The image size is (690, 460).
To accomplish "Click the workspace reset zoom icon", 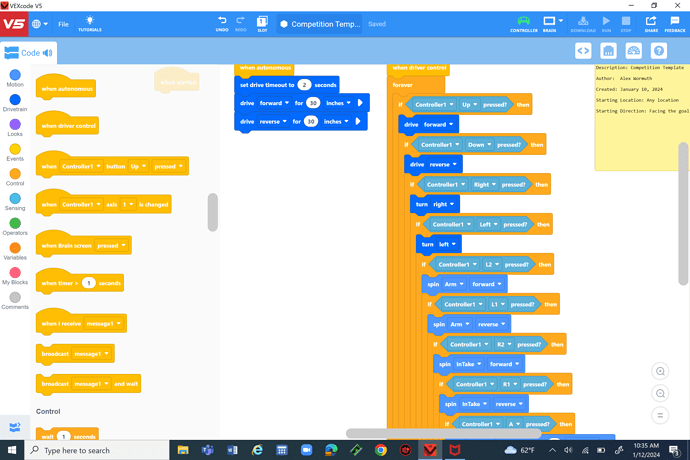I will [660, 415].
